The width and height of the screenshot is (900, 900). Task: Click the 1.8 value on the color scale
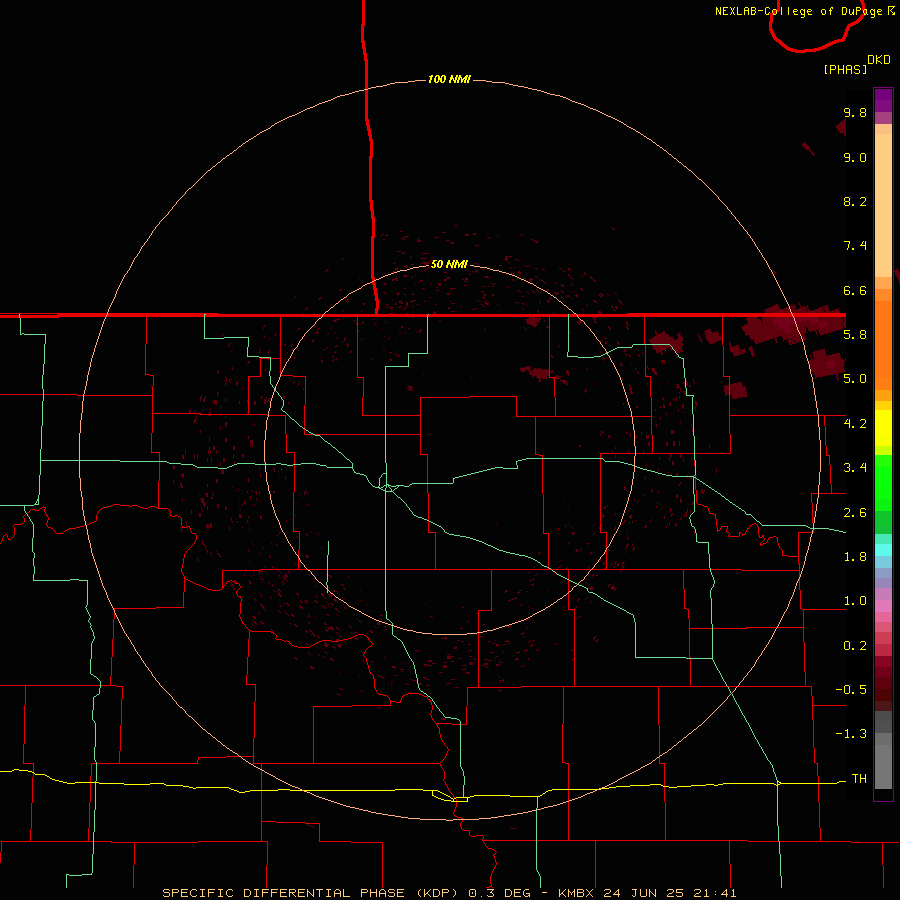coord(855,557)
